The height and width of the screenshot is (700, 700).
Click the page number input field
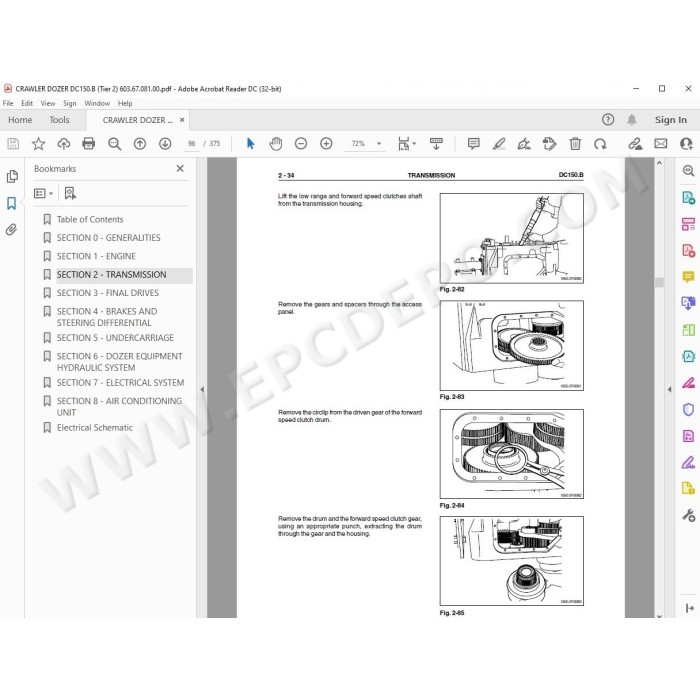click(x=192, y=144)
